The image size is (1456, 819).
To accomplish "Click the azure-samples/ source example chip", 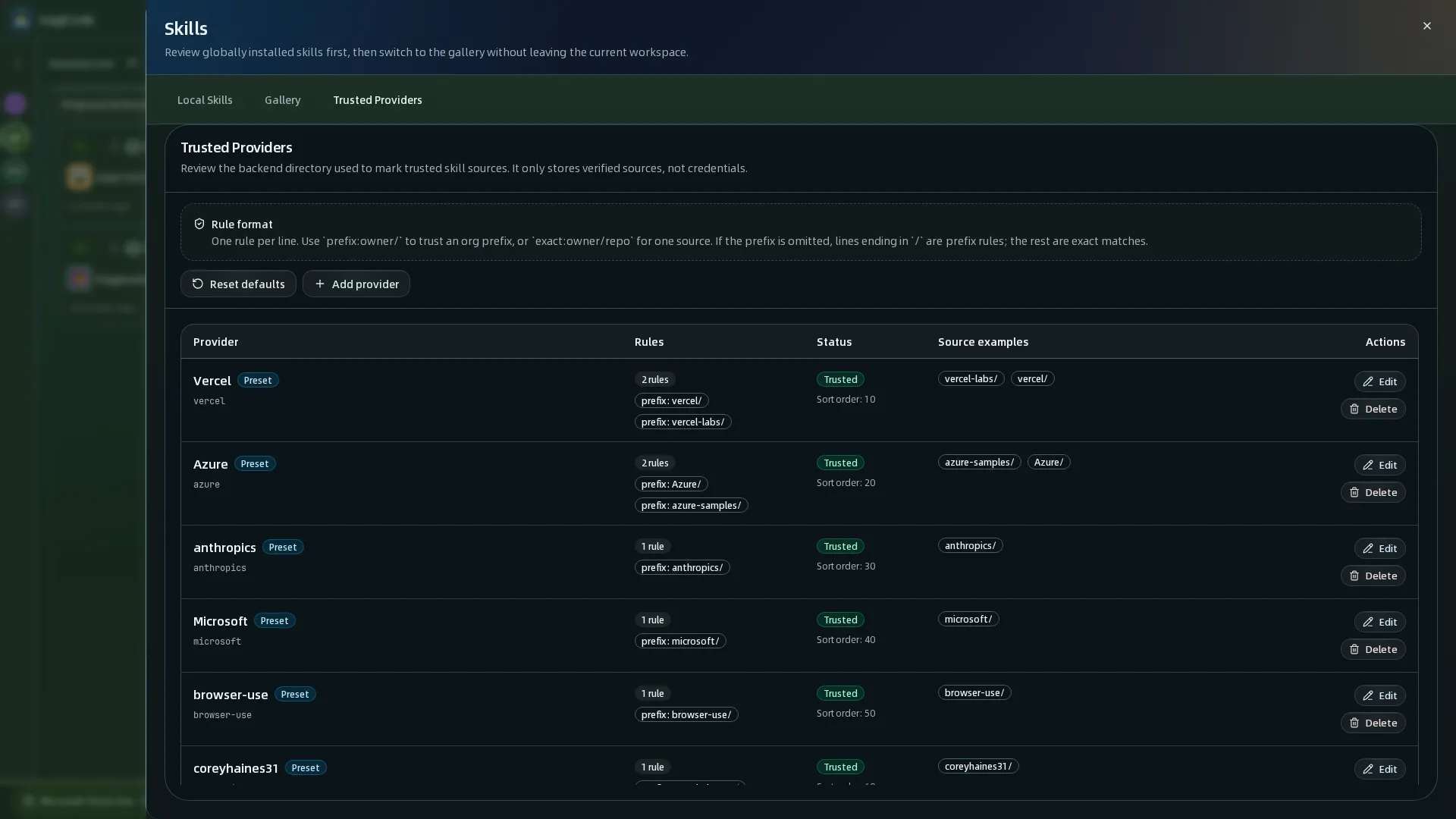I will (x=979, y=462).
